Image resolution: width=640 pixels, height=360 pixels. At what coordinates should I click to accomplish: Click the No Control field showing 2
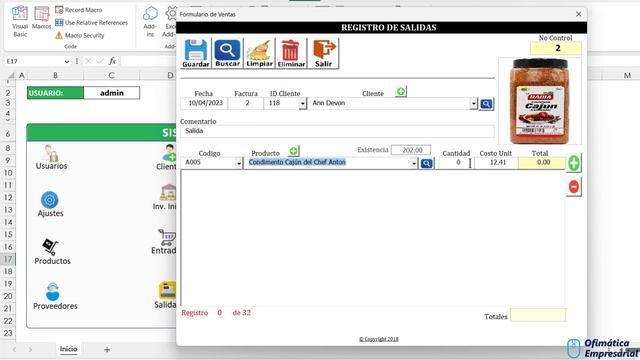point(556,48)
